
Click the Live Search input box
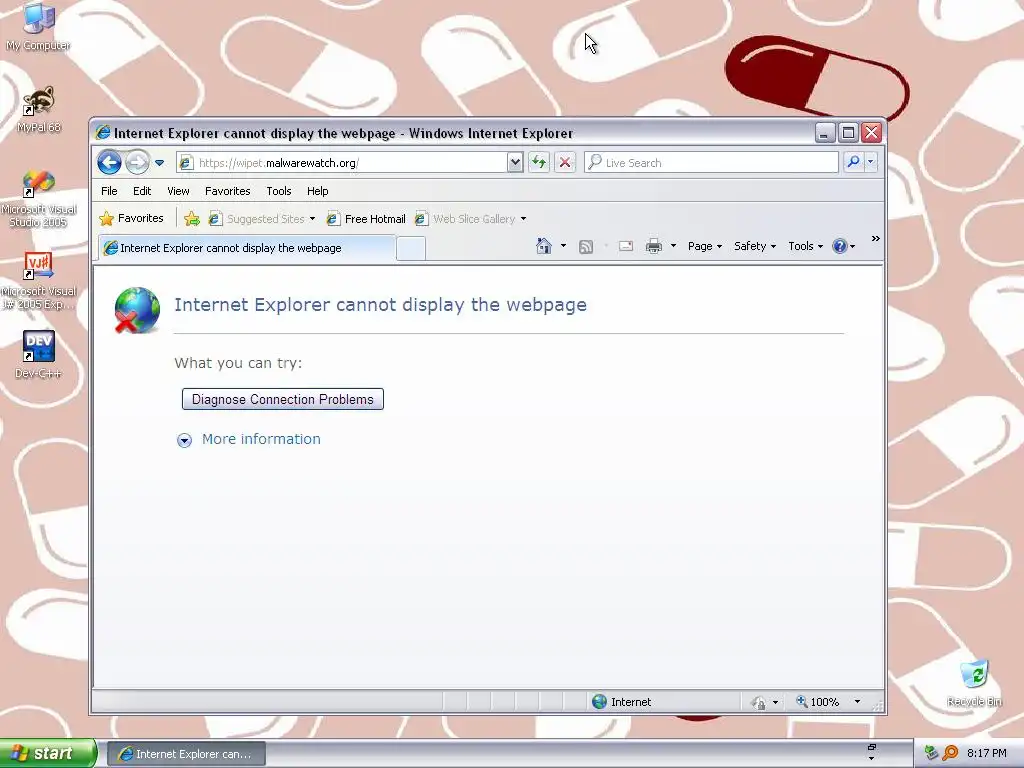711,163
